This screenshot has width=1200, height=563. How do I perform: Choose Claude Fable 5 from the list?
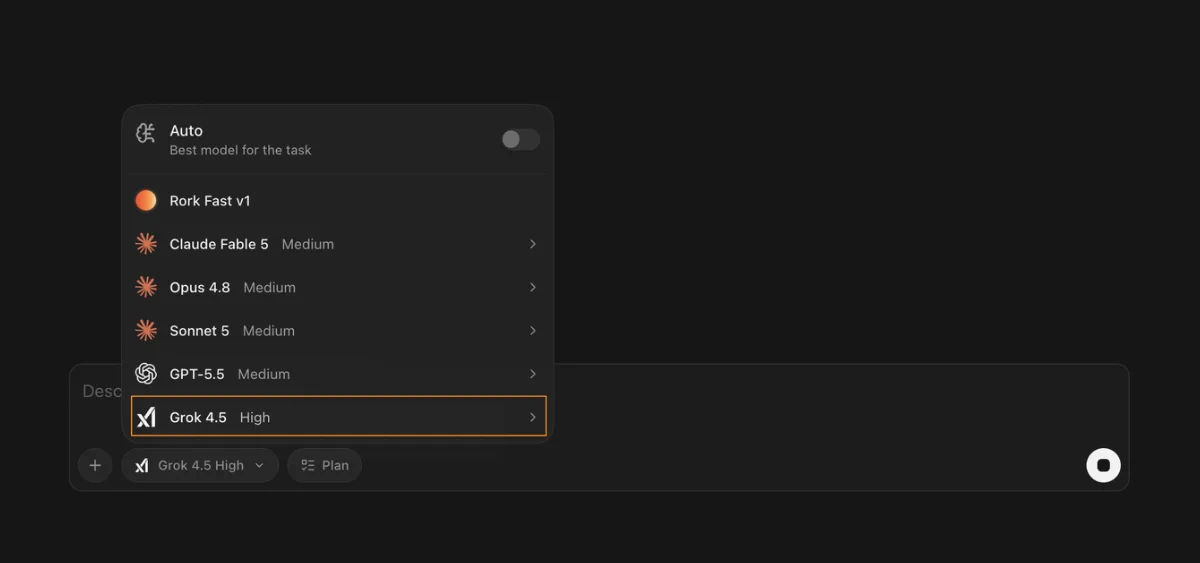pyautogui.click(x=339, y=244)
